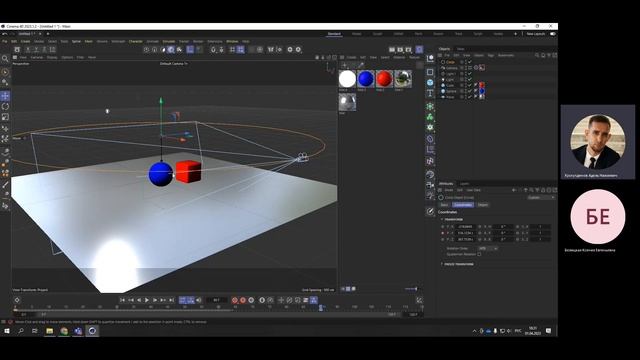Click Go to Start in timeline
640x360 pixels.
(122, 300)
